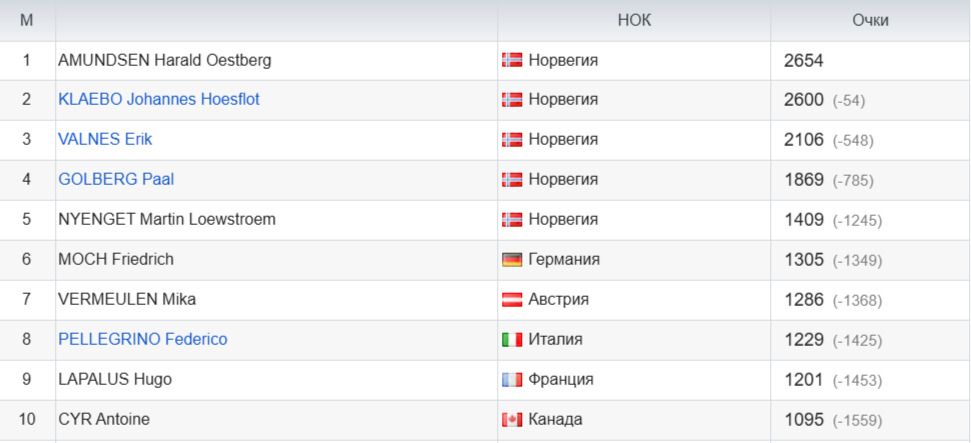This screenshot has width=971, height=443.
Task: Click the Canadian flag next to Канада
Action: click(512, 419)
